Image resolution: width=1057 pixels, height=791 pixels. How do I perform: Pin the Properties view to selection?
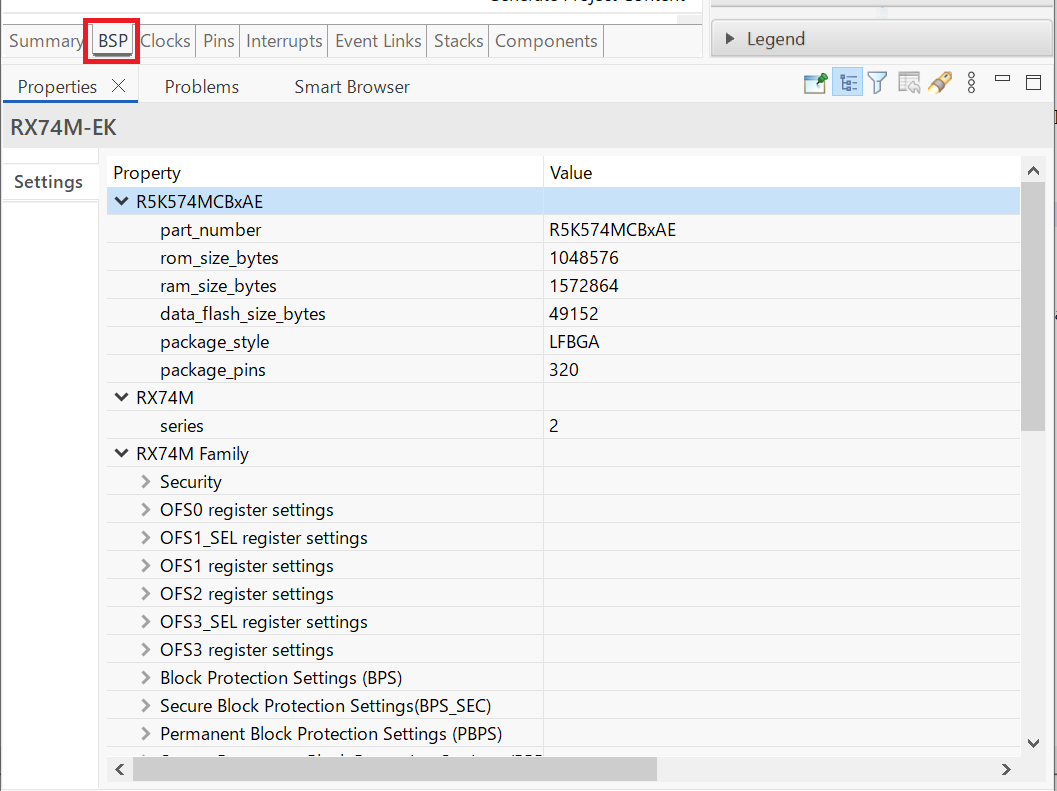coord(816,84)
